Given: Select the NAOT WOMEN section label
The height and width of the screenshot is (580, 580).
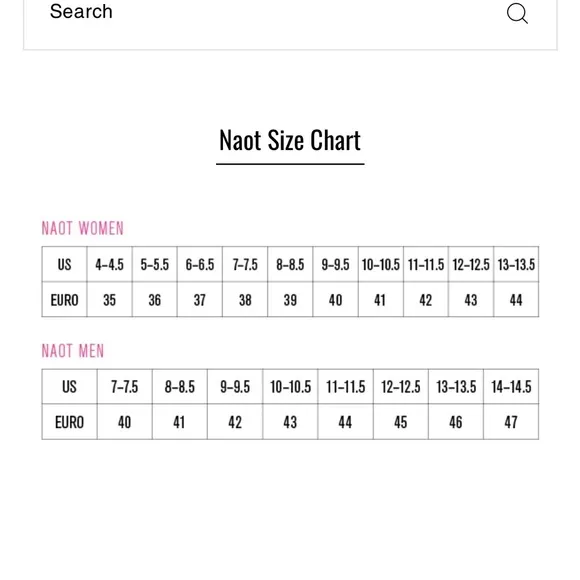Looking at the screenshot, I should (82, 228).
